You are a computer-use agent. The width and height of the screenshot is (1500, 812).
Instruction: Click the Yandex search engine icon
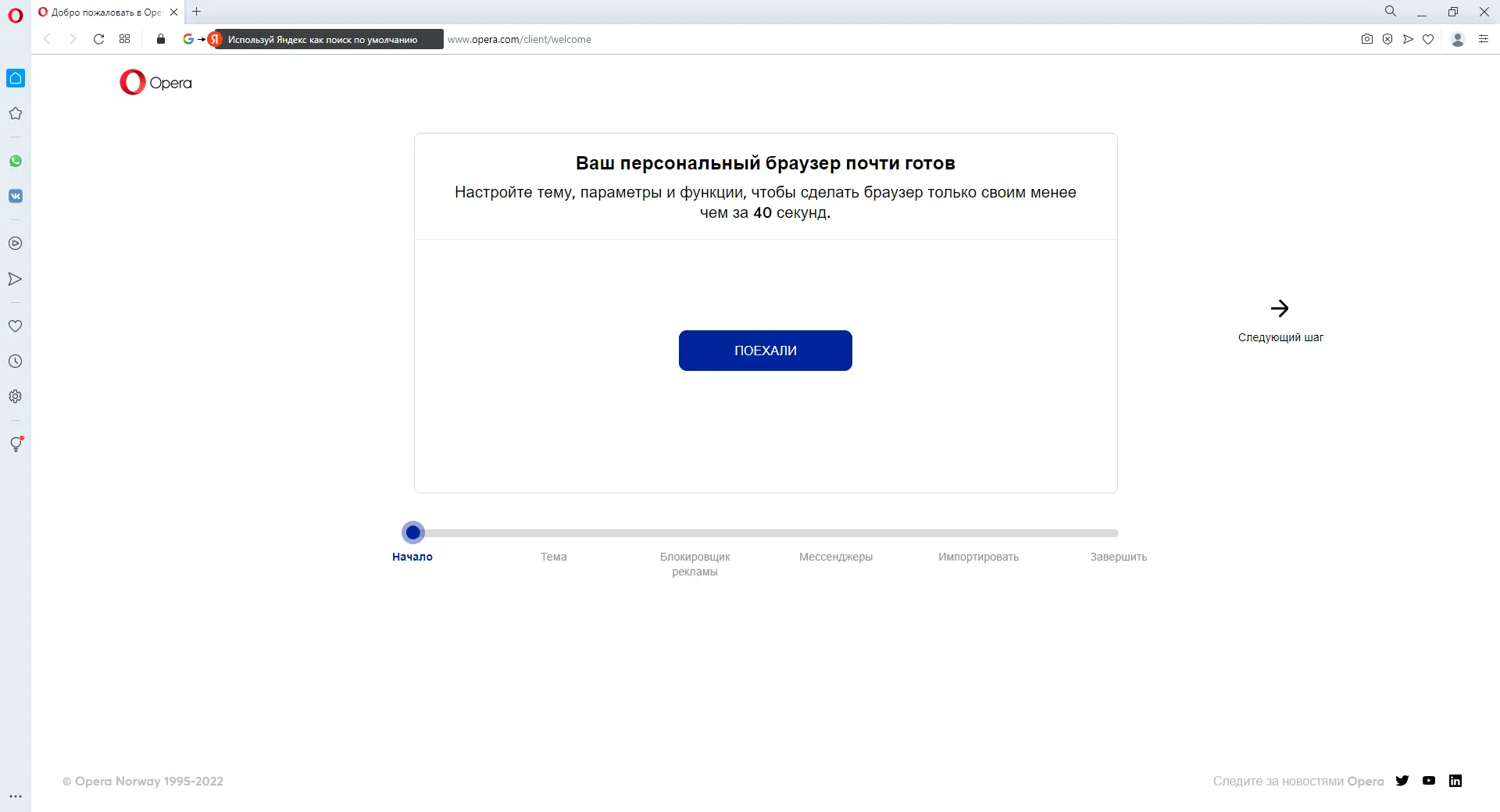tap(216, 39)
